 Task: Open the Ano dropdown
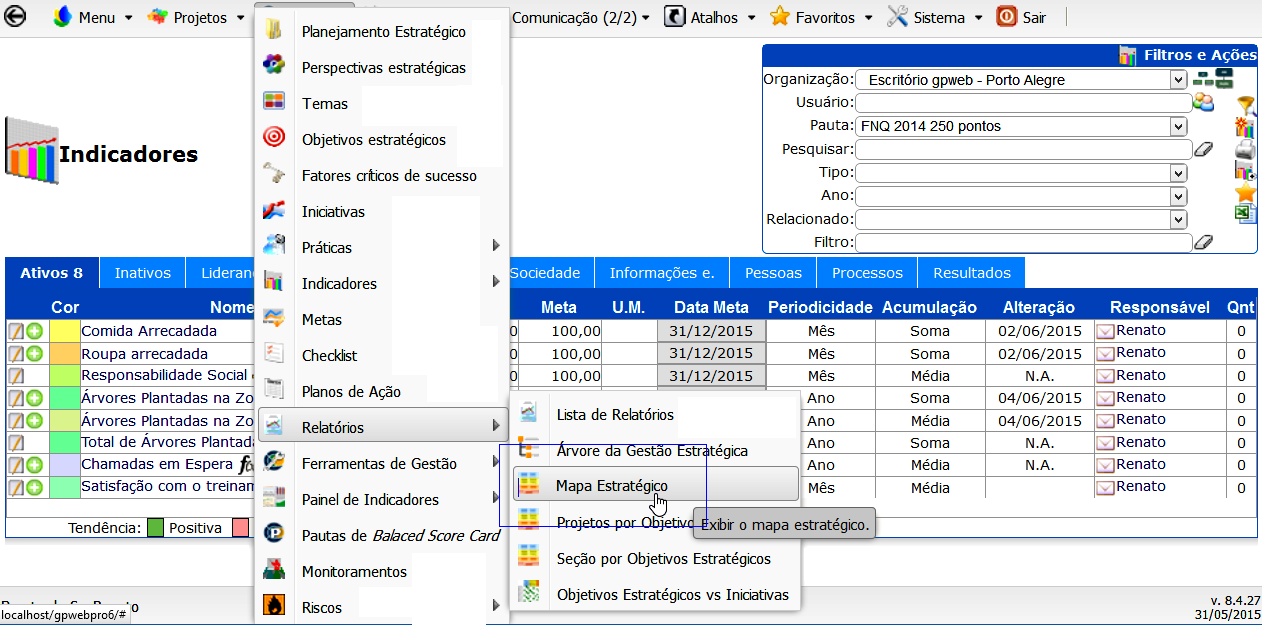[1021, 195]
